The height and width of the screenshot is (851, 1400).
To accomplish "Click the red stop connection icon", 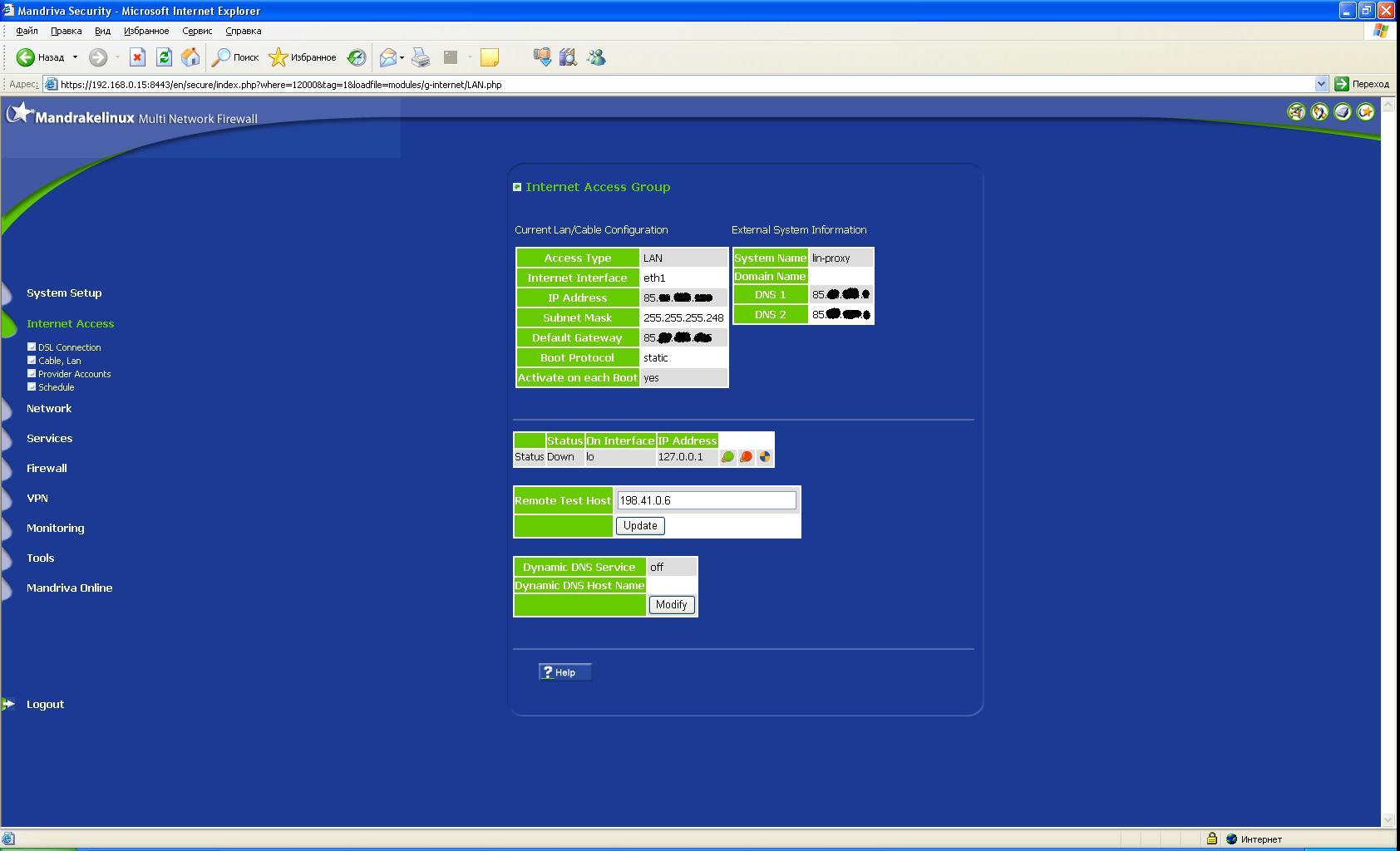I will pos(746,457).
